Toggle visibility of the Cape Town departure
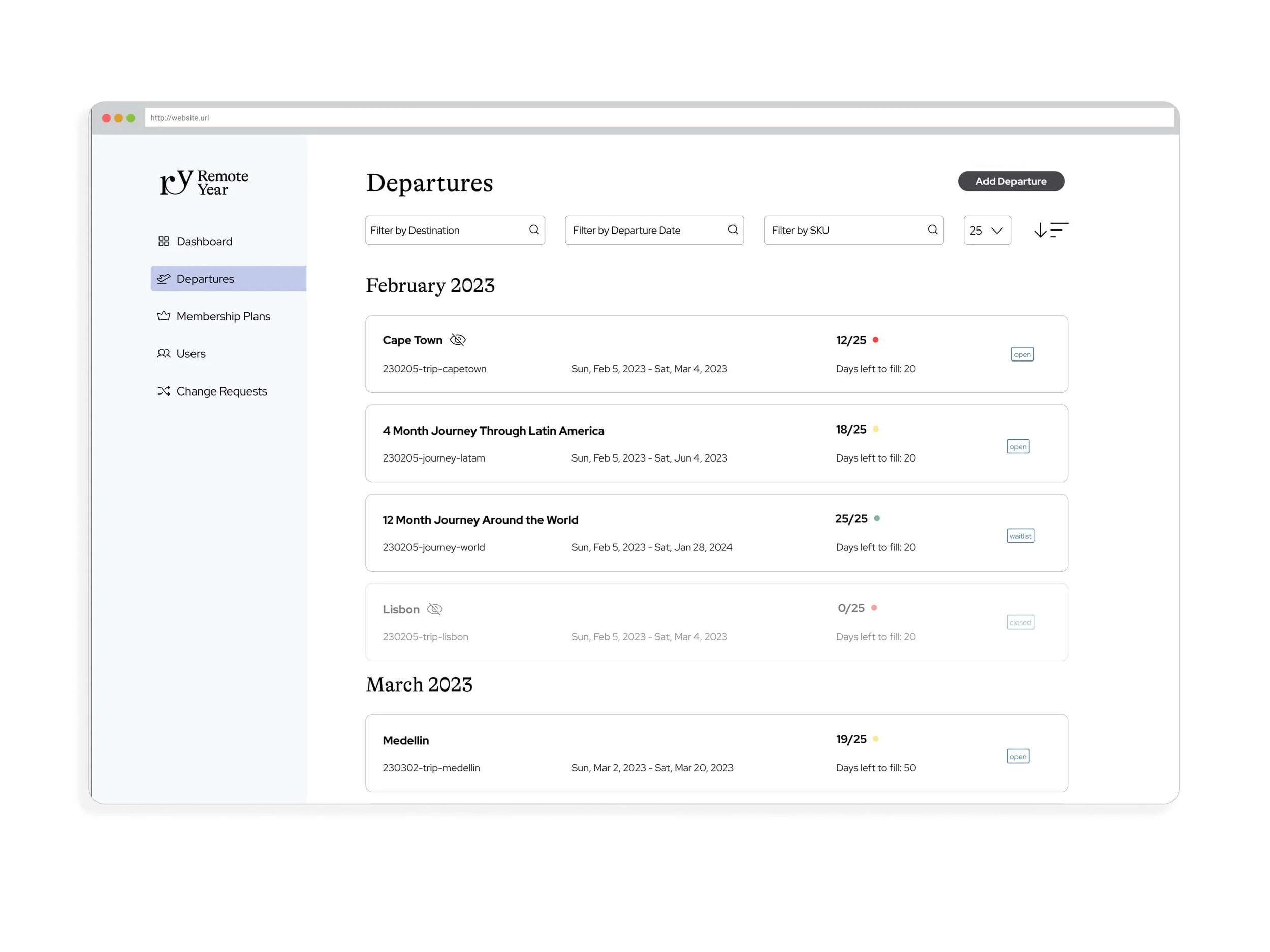1270x952 pixels. (458, 340)
